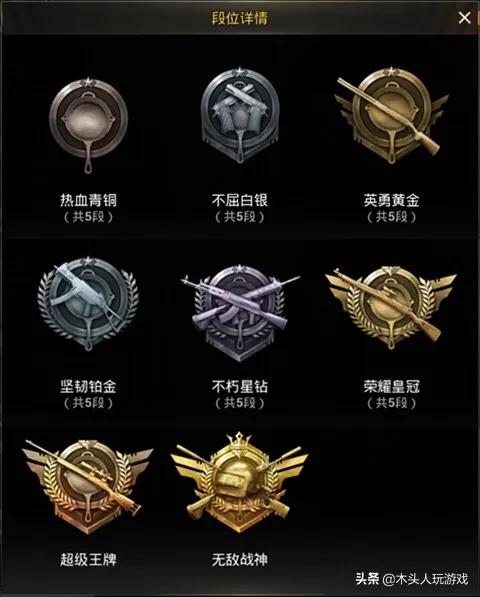The height and width of the screenshot is (597, 480).
Task: Click the 不朽星钻 rank name text
Action: (x=239, y=386)
